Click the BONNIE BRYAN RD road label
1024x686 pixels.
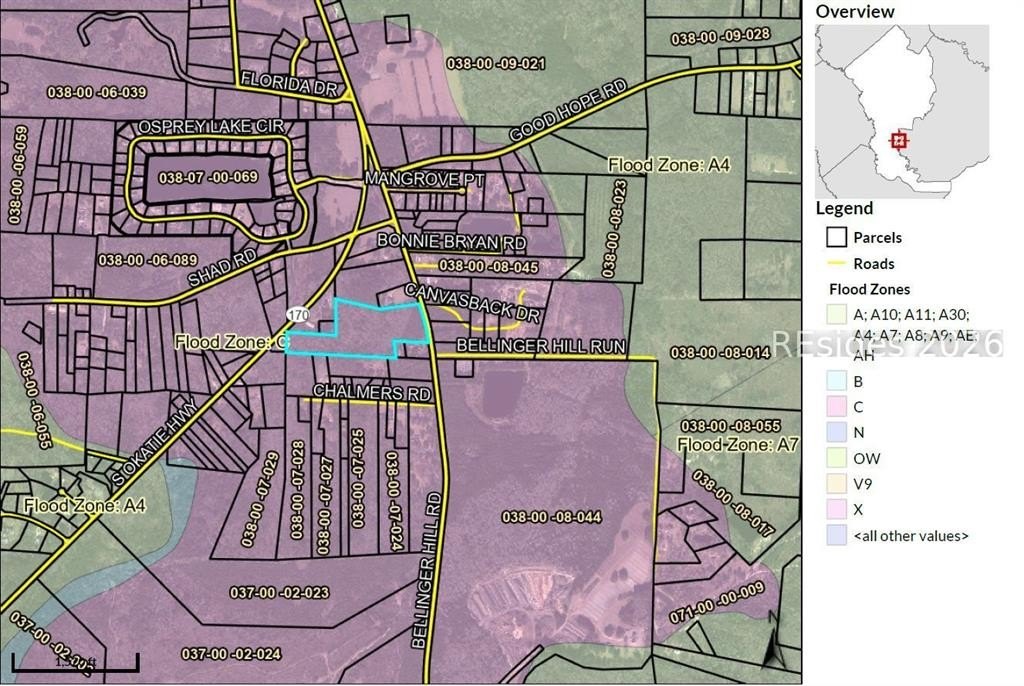[x=451, y=242]
